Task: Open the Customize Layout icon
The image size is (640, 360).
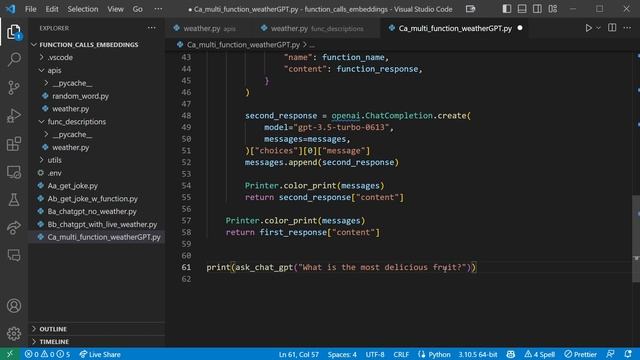Action: pyautogui.click(x=553, y=9)
